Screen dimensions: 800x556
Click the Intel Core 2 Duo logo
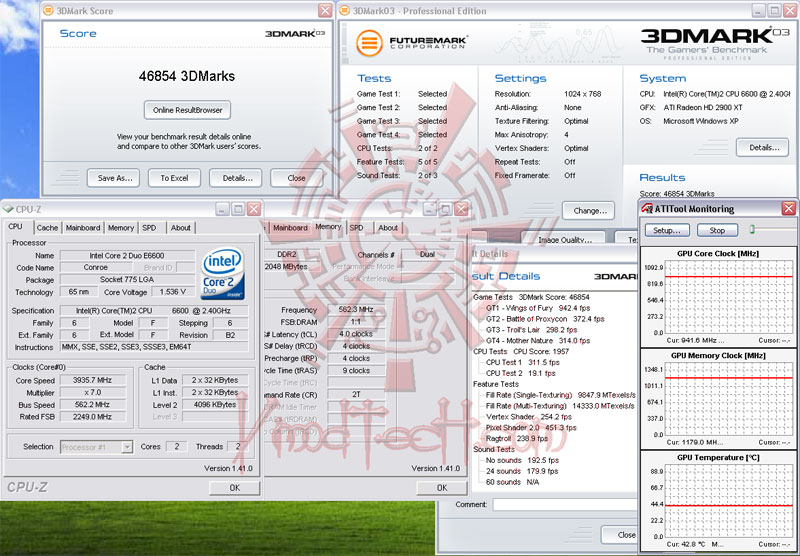pyautogui.click(x=222, y=274)
